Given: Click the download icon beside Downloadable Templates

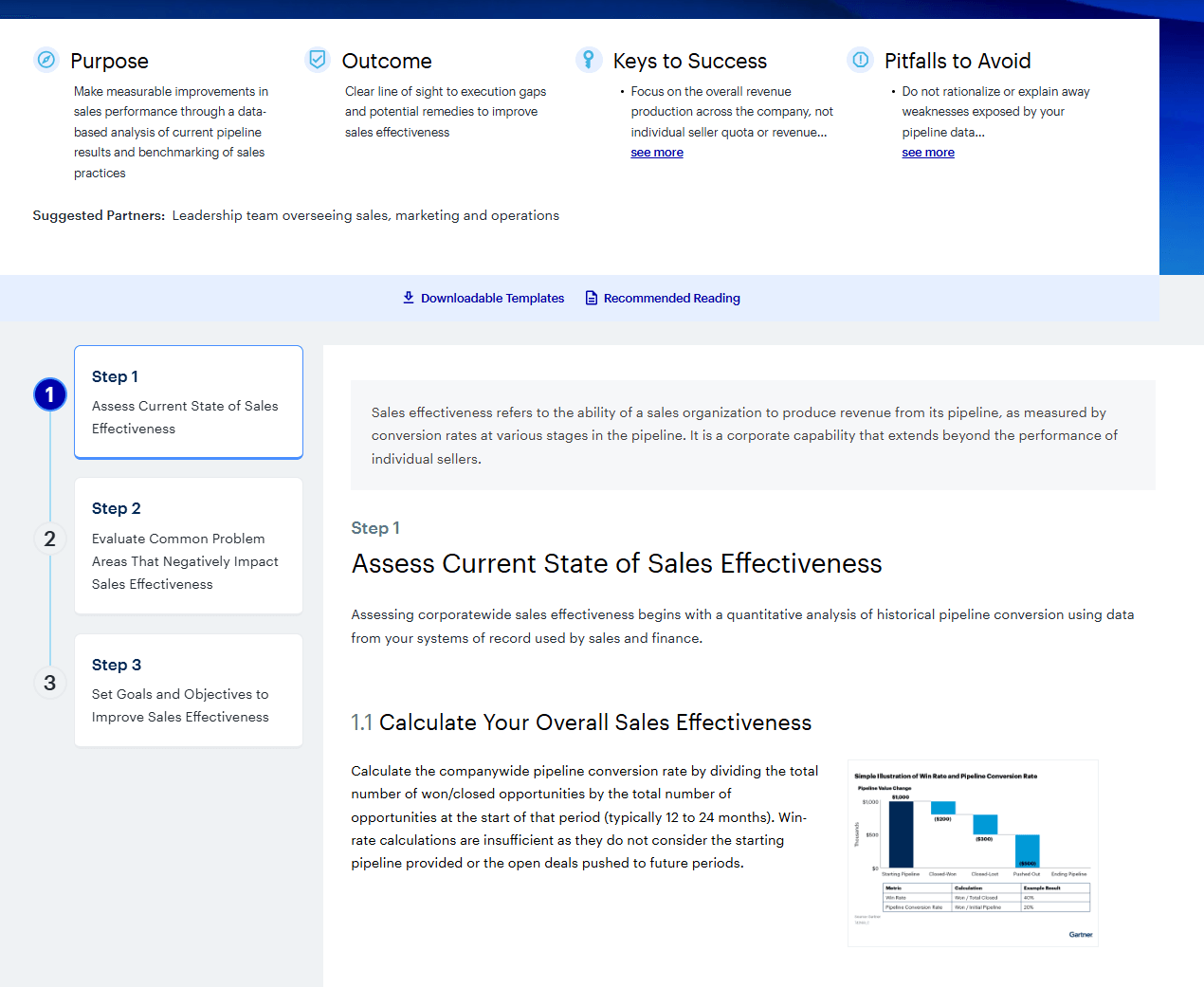Looking at the screenshot, I should tap(408, 298).
